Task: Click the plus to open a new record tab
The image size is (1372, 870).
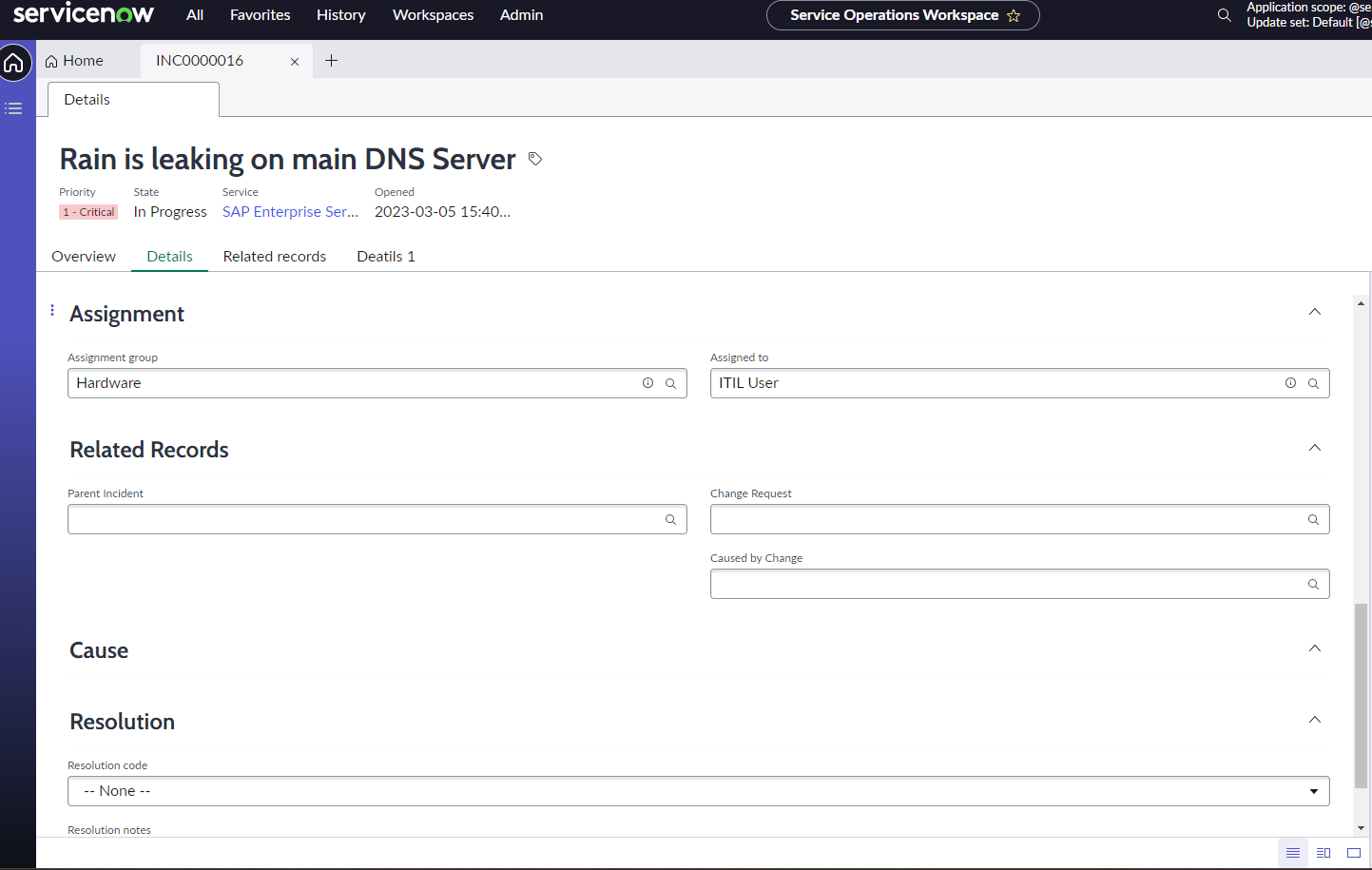Action: (331, 60)
